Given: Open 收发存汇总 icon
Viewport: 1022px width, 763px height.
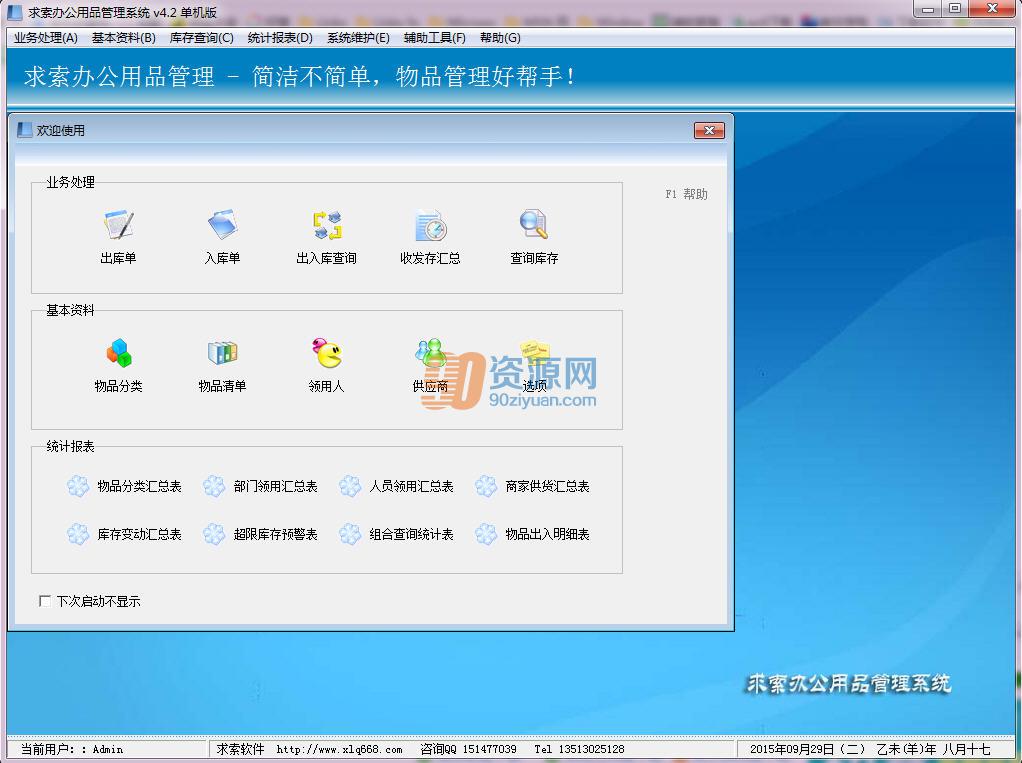Looking at the screenshot, I should click(x=431, y=225).
